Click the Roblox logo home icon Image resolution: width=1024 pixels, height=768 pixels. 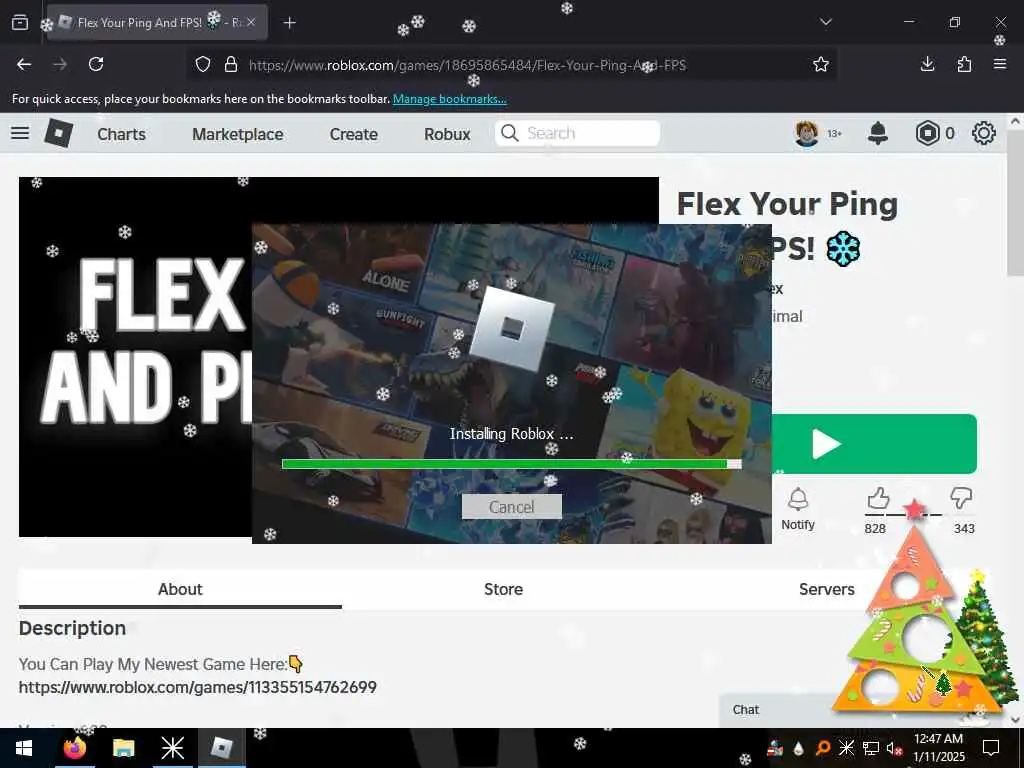(x=59, y=133)
